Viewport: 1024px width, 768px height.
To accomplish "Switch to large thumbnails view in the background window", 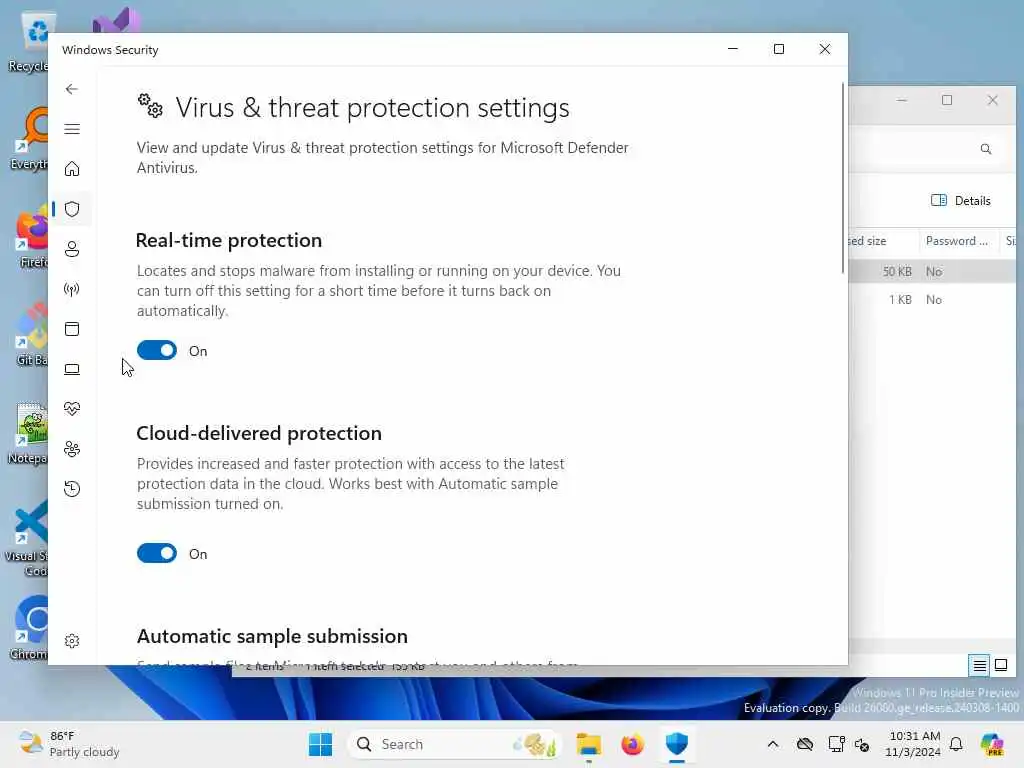I will [x=1000, y=665].
